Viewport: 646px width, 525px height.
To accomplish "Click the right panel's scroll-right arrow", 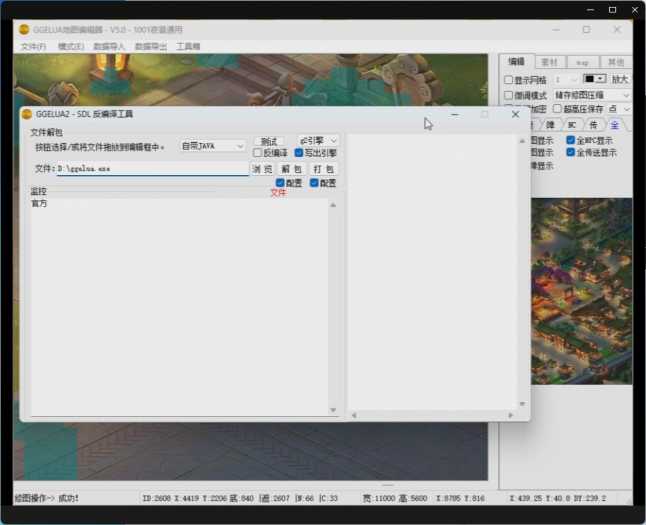I will pos(512,416).
